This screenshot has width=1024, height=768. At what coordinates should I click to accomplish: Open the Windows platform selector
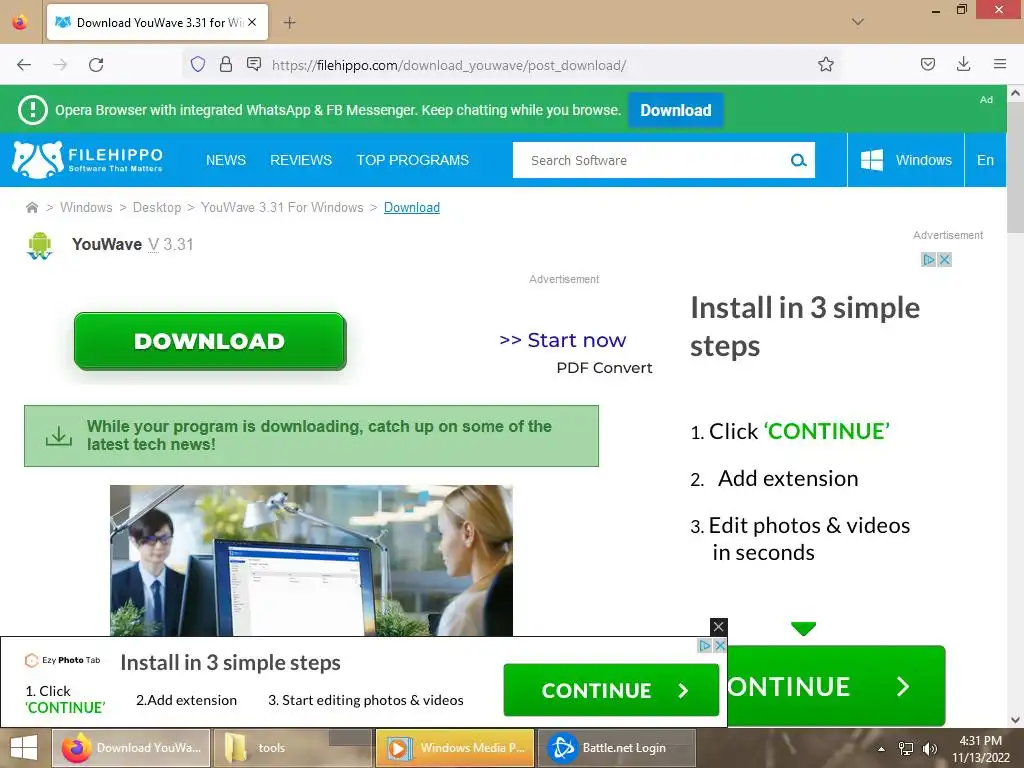tap(906, 160)
